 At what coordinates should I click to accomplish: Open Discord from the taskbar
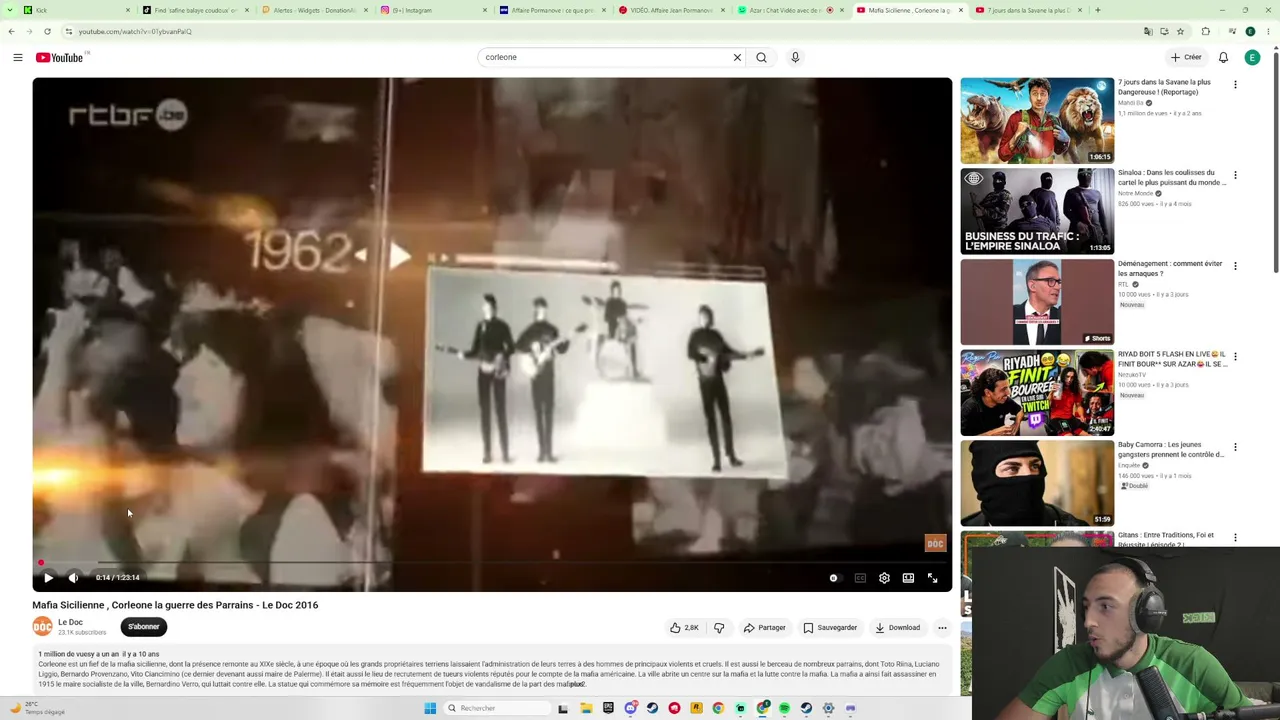(x=630, y=708)
